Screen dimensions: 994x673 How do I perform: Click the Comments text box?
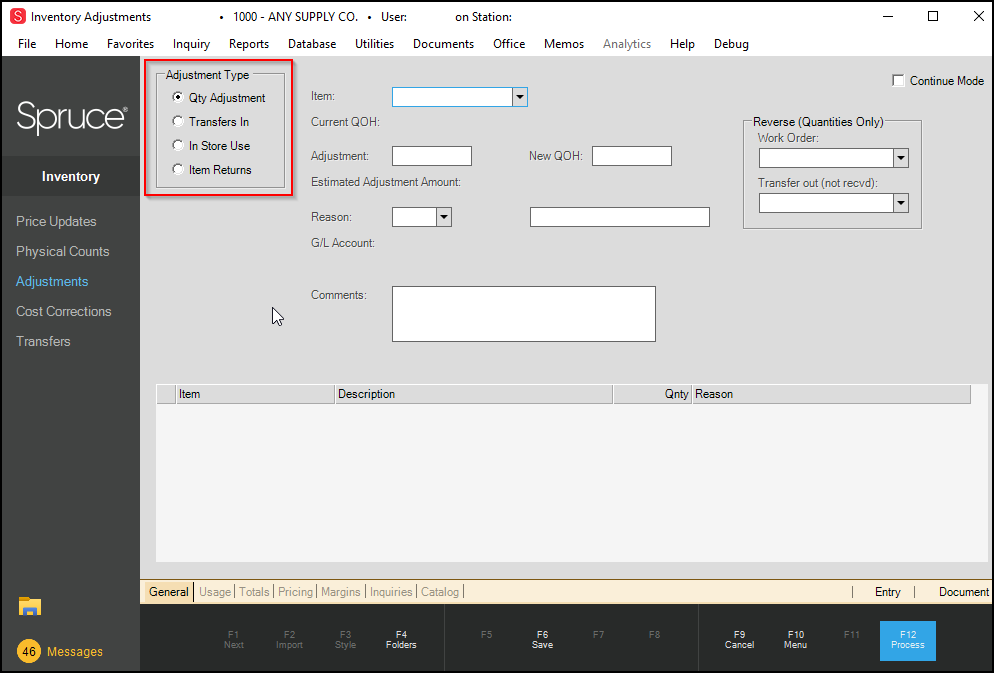524,314
